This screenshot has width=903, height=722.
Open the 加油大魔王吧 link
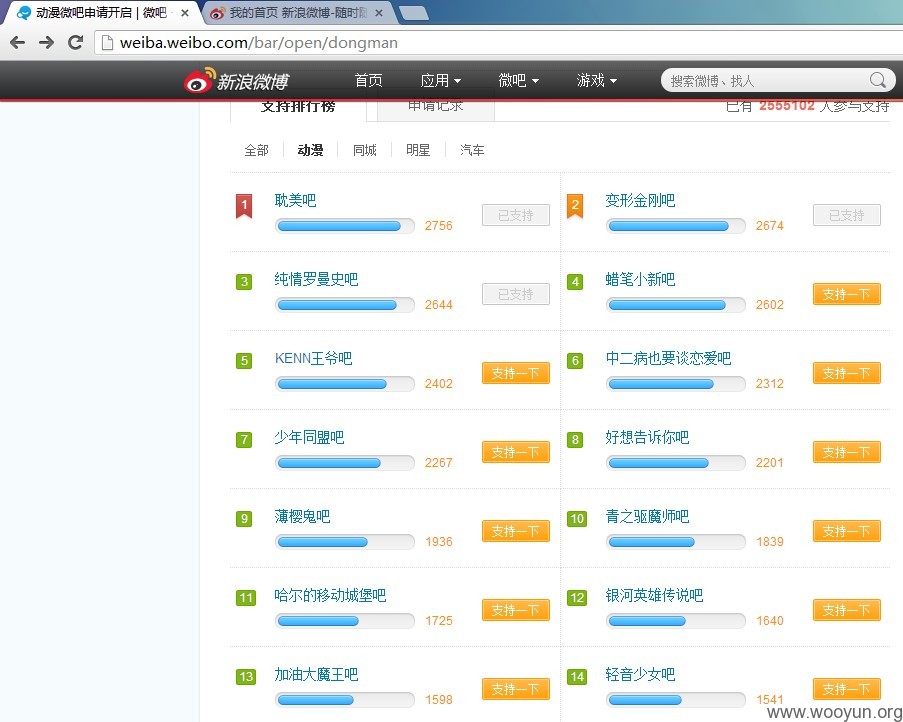click(316, 674)
